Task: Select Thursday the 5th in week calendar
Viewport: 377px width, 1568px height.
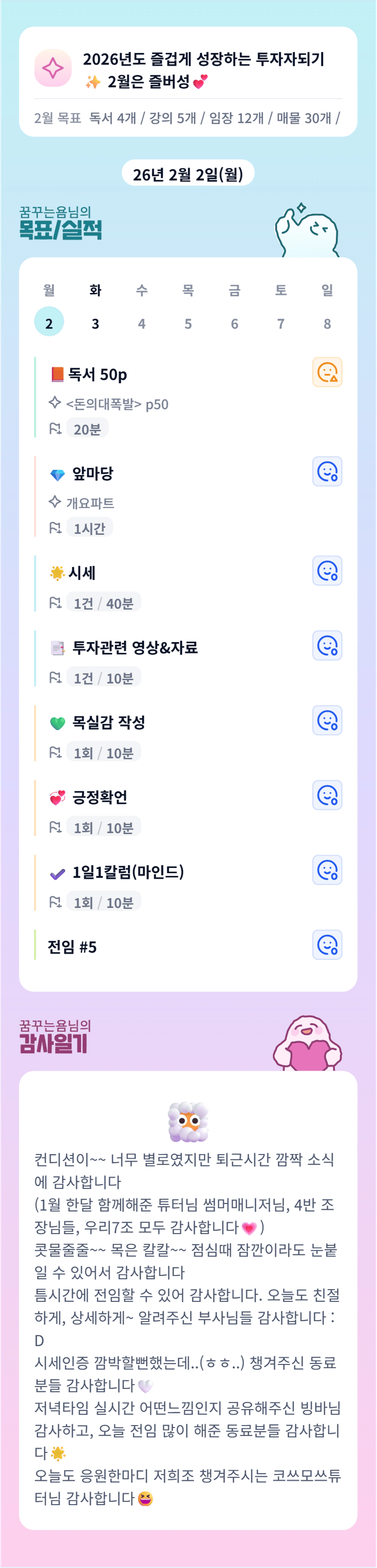Action: pos(188,323)
